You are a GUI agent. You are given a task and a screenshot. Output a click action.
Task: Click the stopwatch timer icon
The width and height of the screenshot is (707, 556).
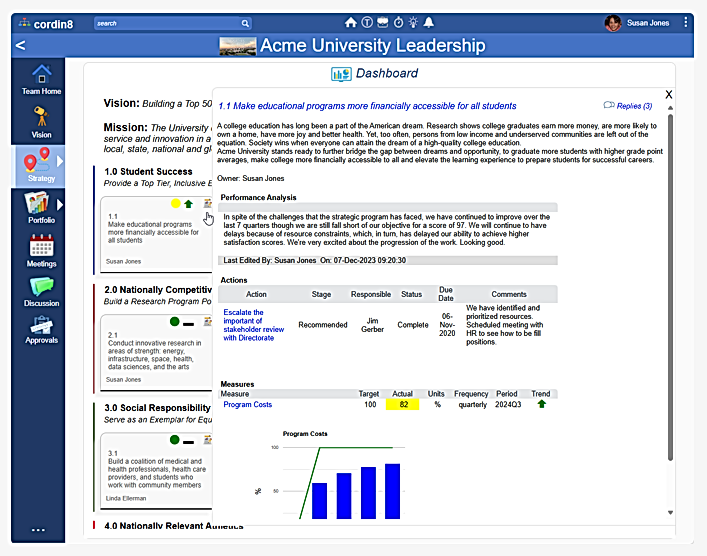pos(398,23)
